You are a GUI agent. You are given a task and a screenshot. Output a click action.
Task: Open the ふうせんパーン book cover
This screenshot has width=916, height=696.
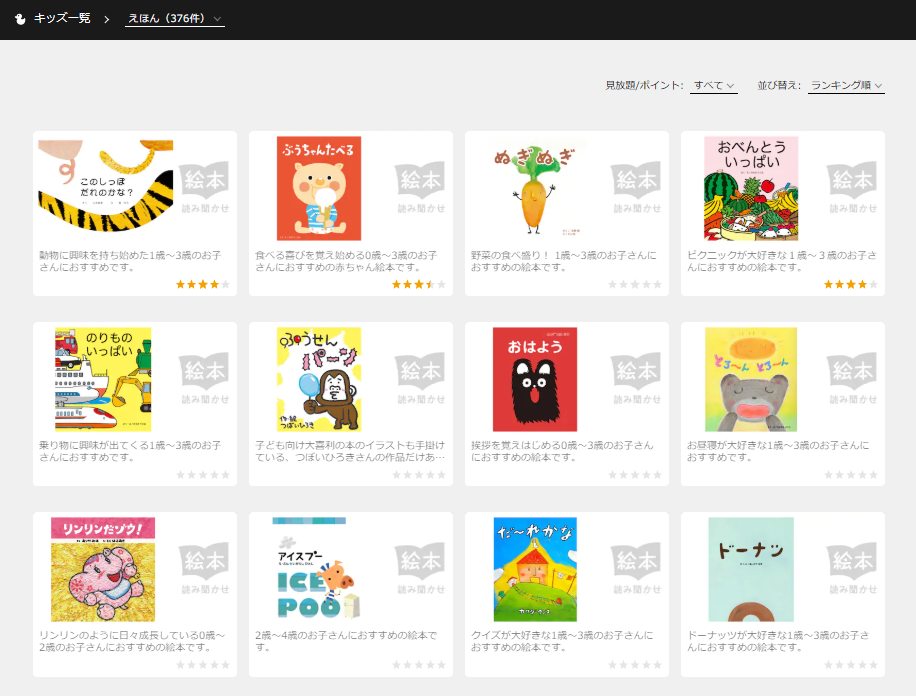click(x=319, y=379)
